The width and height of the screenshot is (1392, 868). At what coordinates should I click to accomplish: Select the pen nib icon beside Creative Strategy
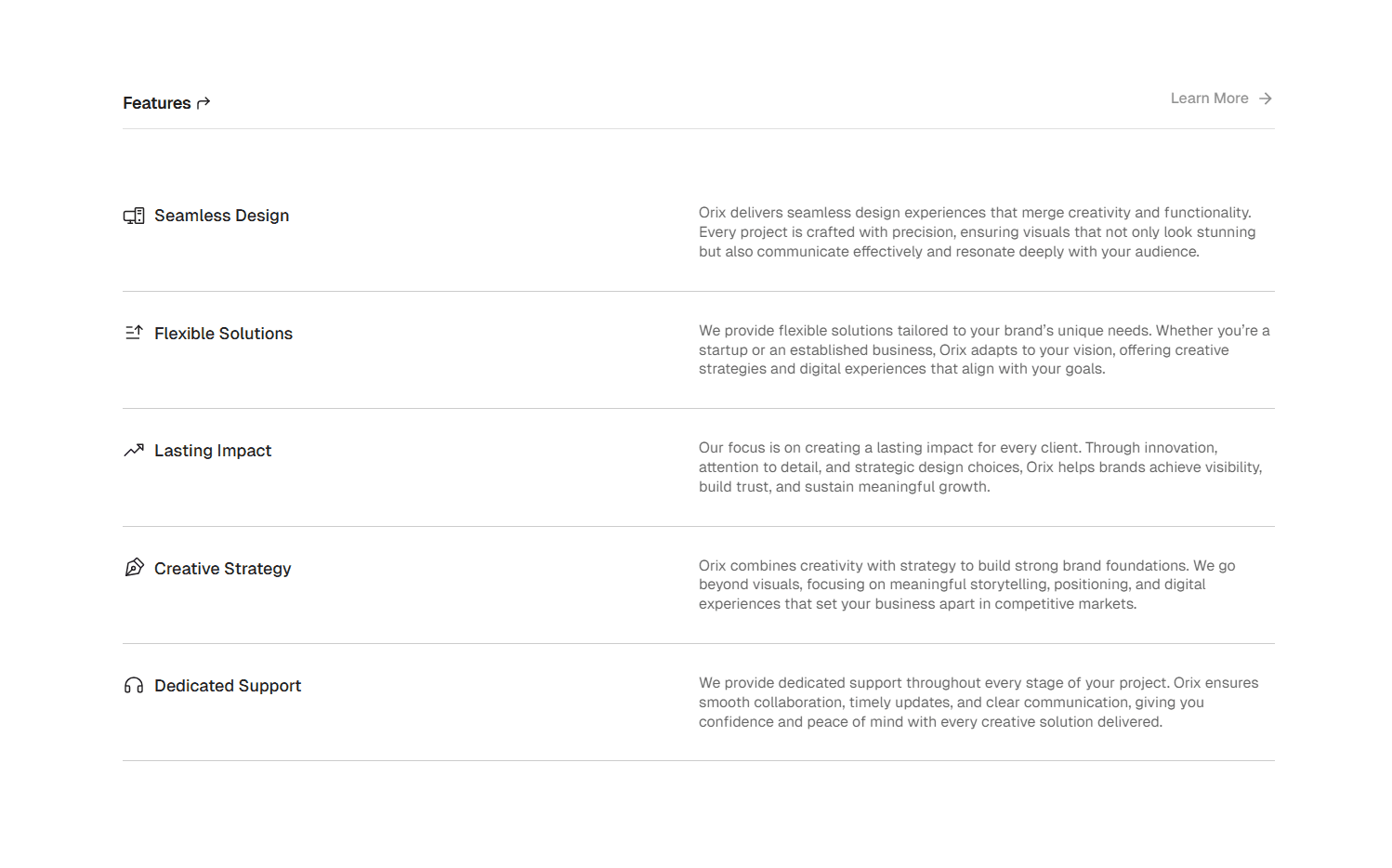[x=134, y=567]
